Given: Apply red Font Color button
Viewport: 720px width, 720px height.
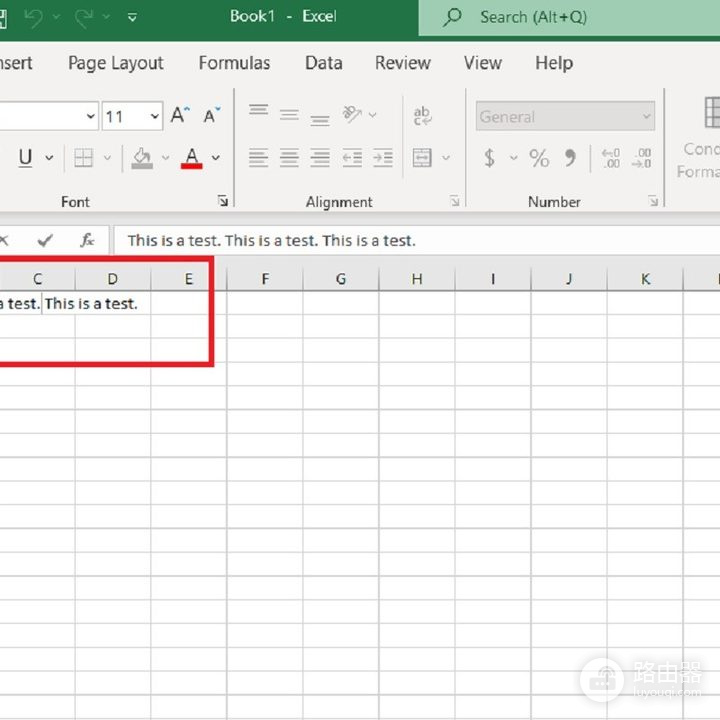Looking at the screenshot, I should (x=191, y=158).
